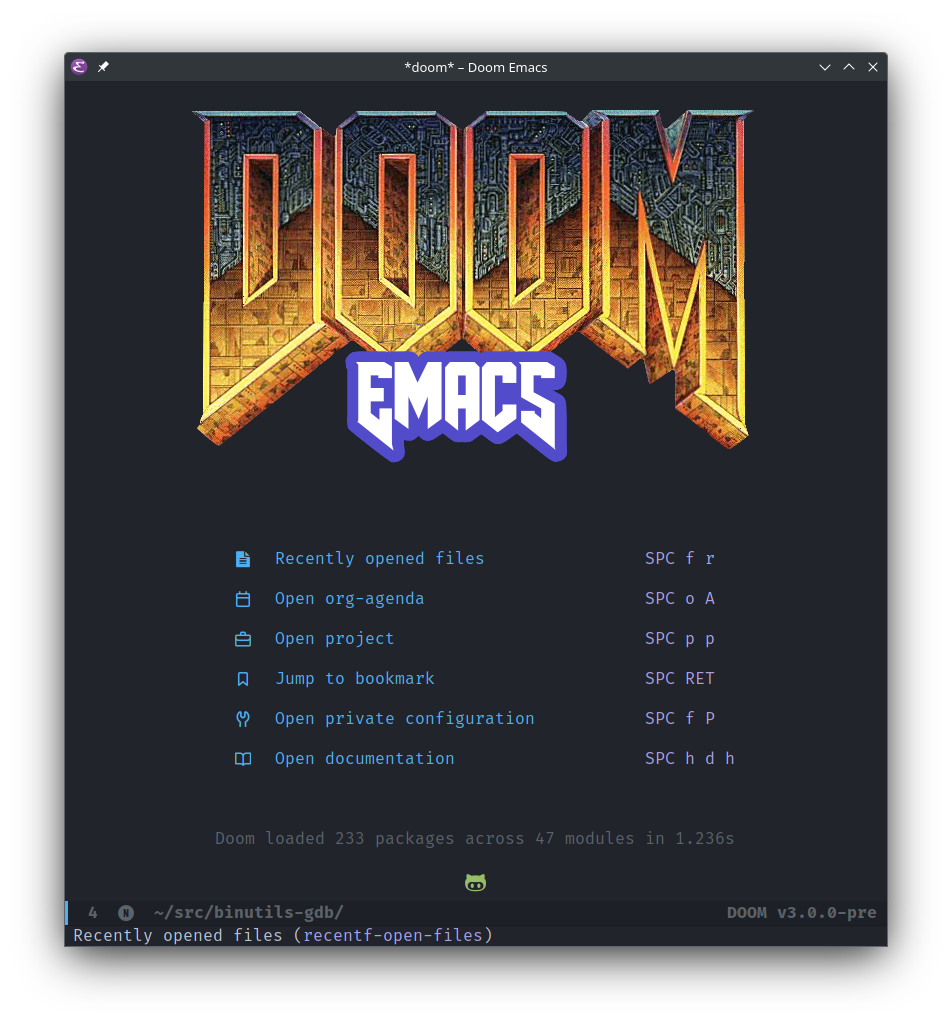Viewport: 952px width, 1023px height.
Task: Click the Emacs application icon in title bar
Action: click(x=80, y=67)
